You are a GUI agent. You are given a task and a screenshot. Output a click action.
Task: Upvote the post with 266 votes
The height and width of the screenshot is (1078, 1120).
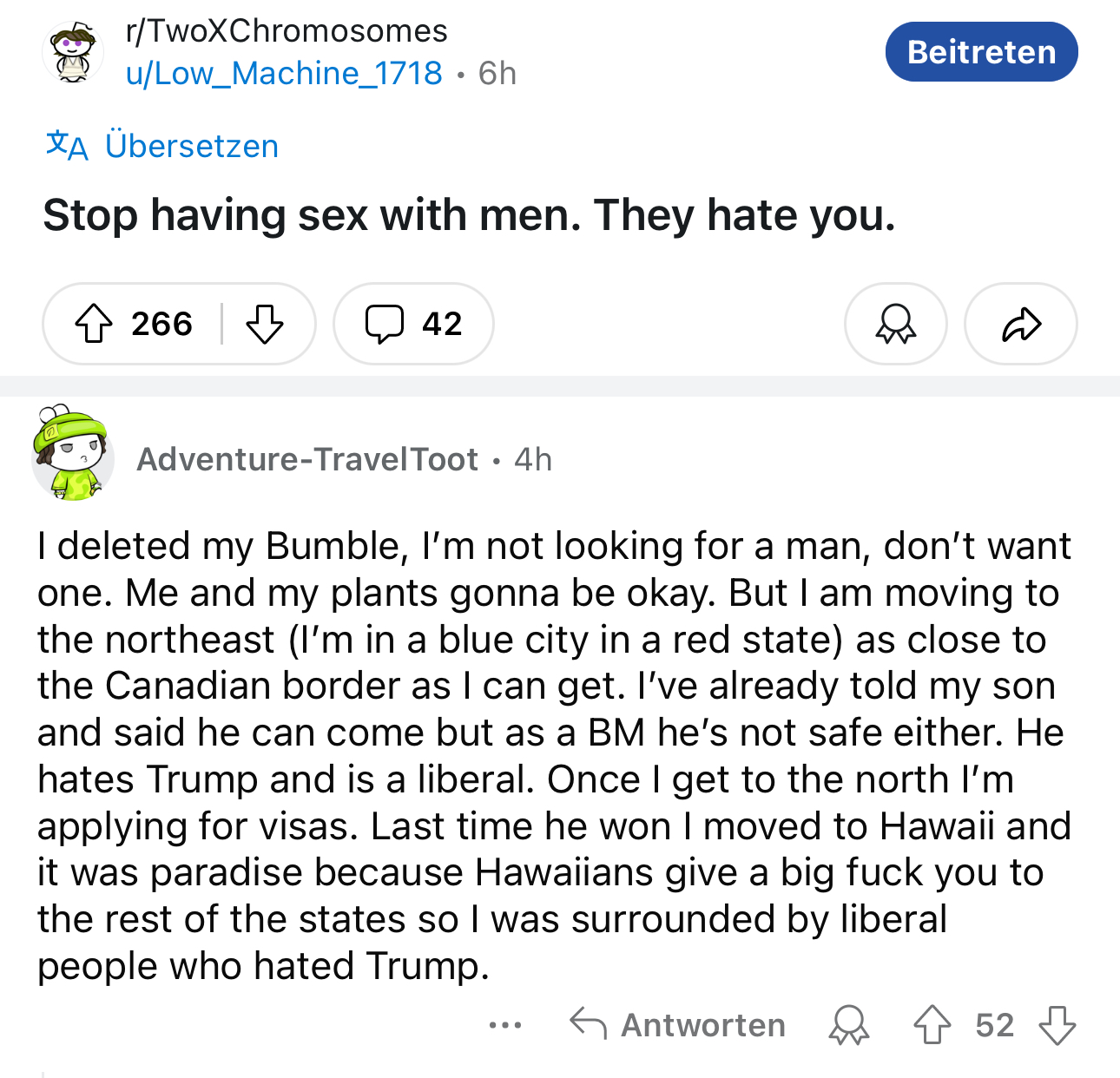point(94,324)
